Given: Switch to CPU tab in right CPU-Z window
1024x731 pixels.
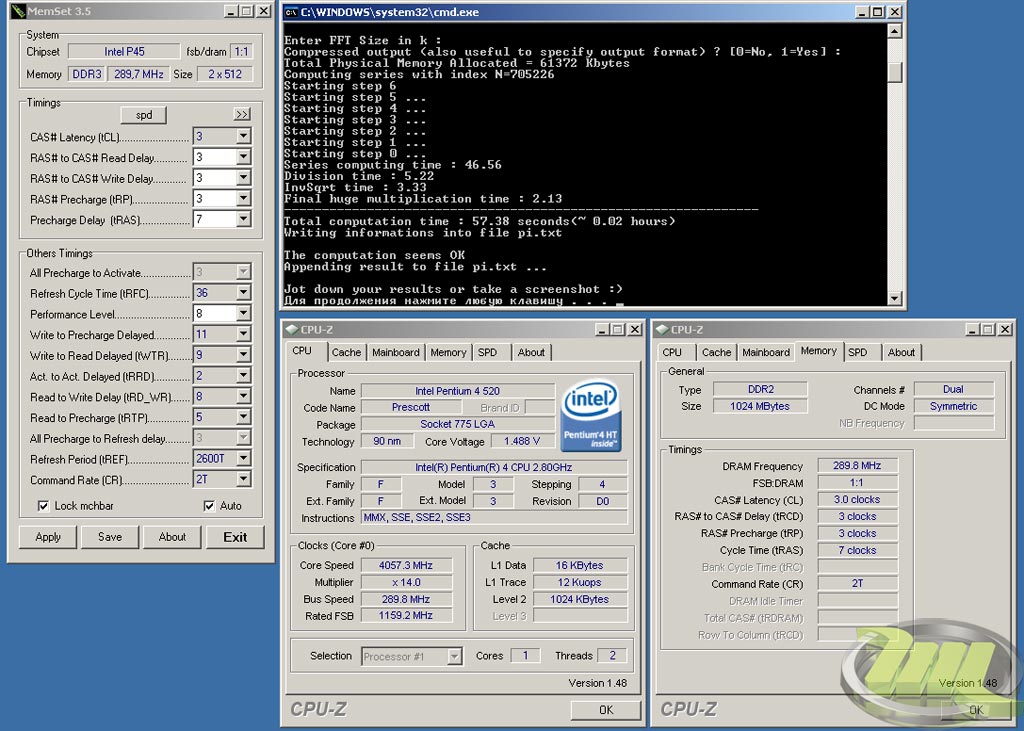Looking at the screenshot, I should [672, 352].
